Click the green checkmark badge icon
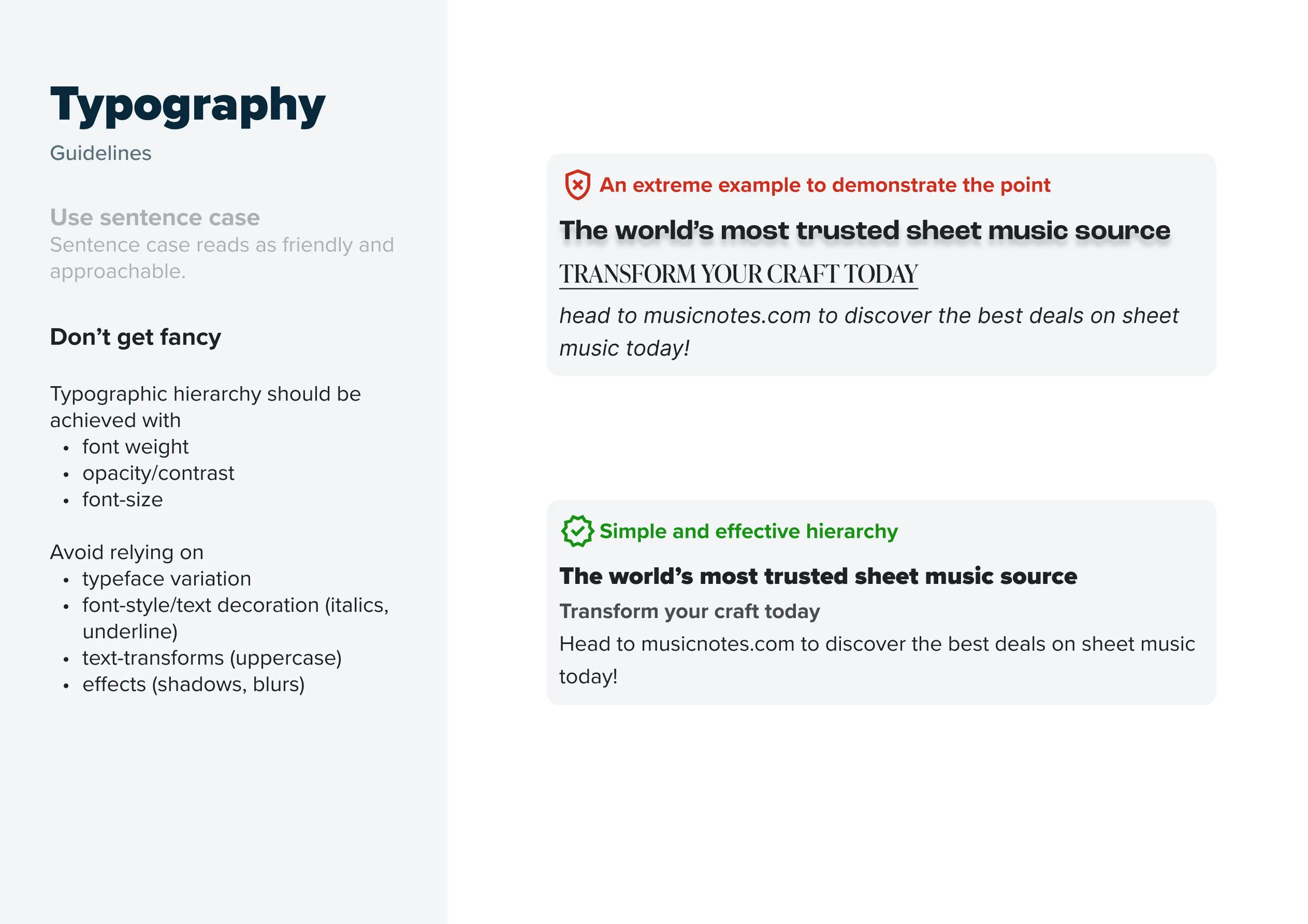Viewport: 1308px width, 924px height. coord(577,531)
